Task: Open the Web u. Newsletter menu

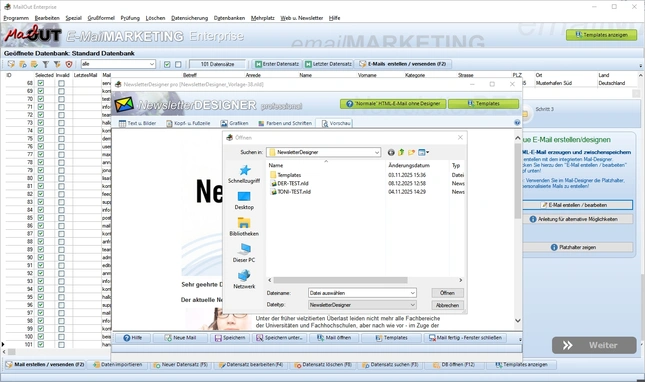Action: click(x=302, y=18)
